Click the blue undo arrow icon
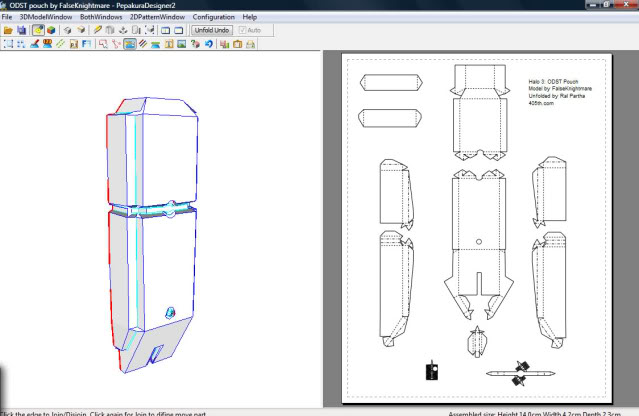Screen dimensions: 639x416 click(209, 44)
